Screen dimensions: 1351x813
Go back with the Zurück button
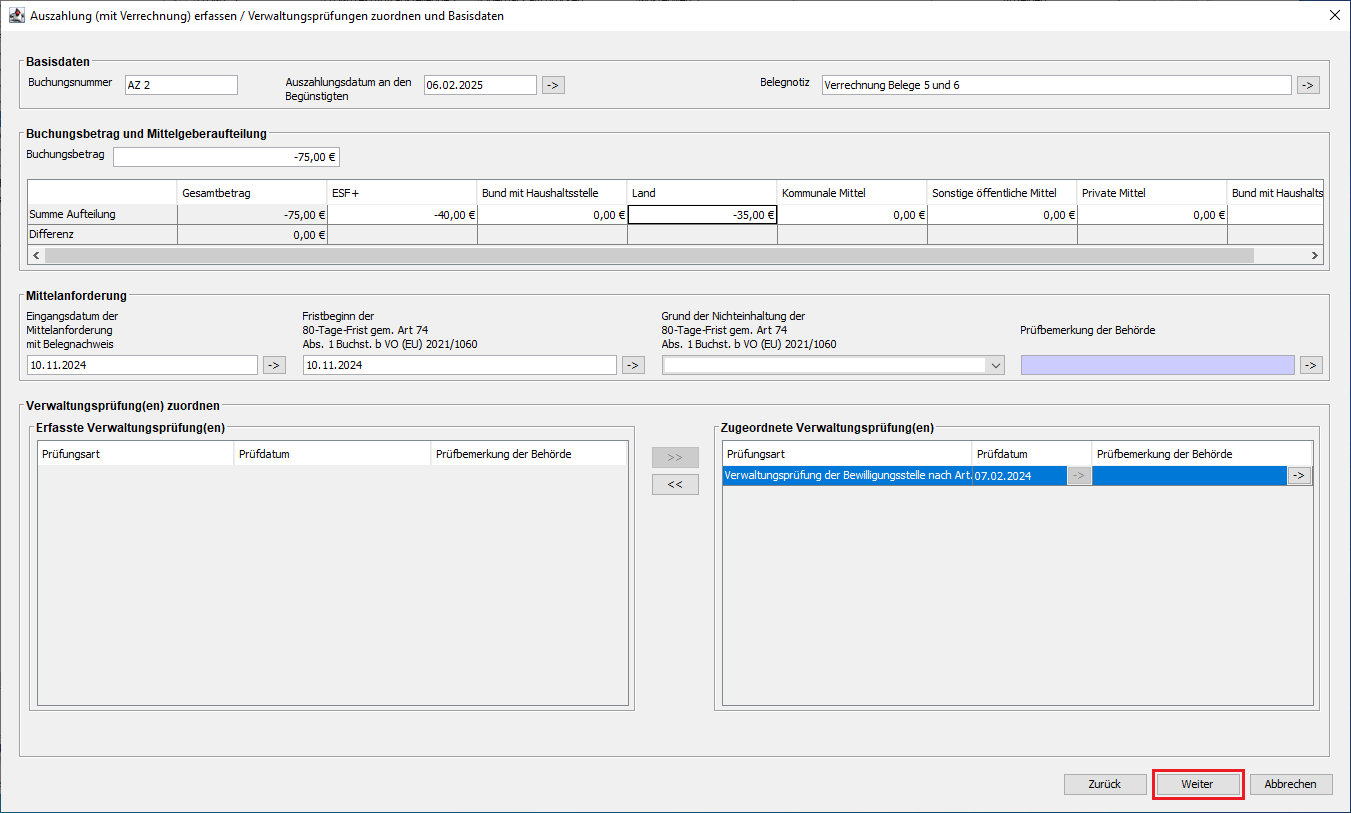pyautogui.click(x=1104, y=784)
